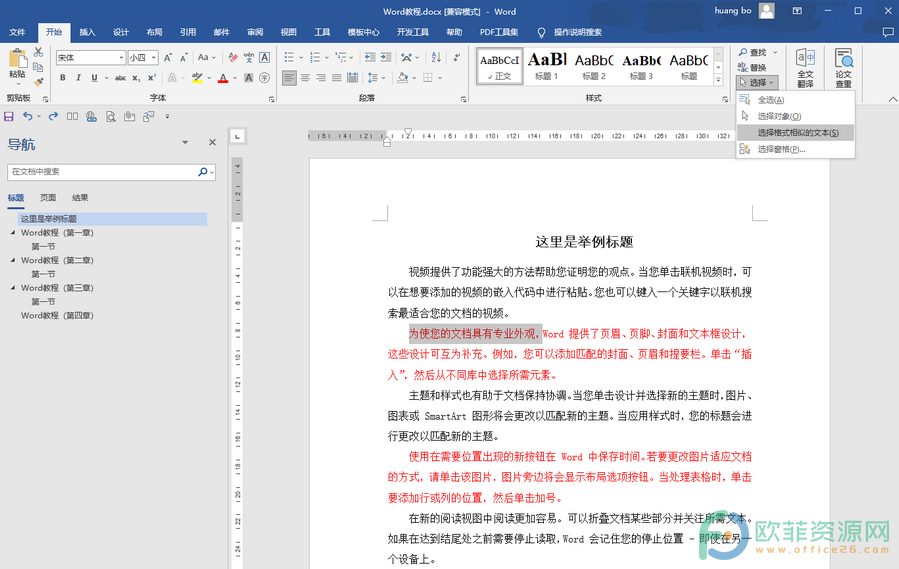The height and width of the screenshot is (569, 899).
Task: Click the 在文档中搜索 search field
Action: [103, 172]
